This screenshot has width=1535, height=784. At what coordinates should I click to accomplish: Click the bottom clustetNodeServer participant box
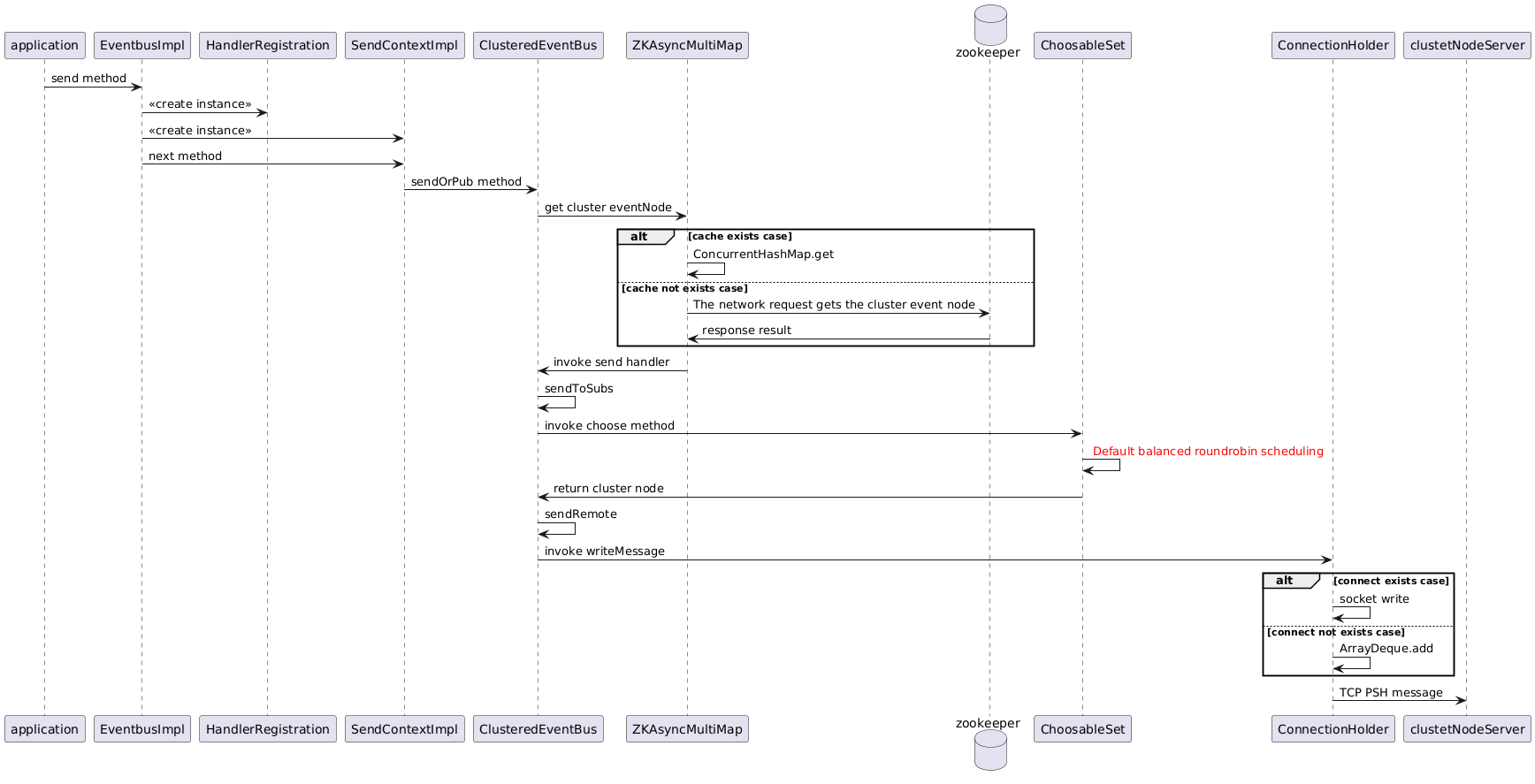1467,729
